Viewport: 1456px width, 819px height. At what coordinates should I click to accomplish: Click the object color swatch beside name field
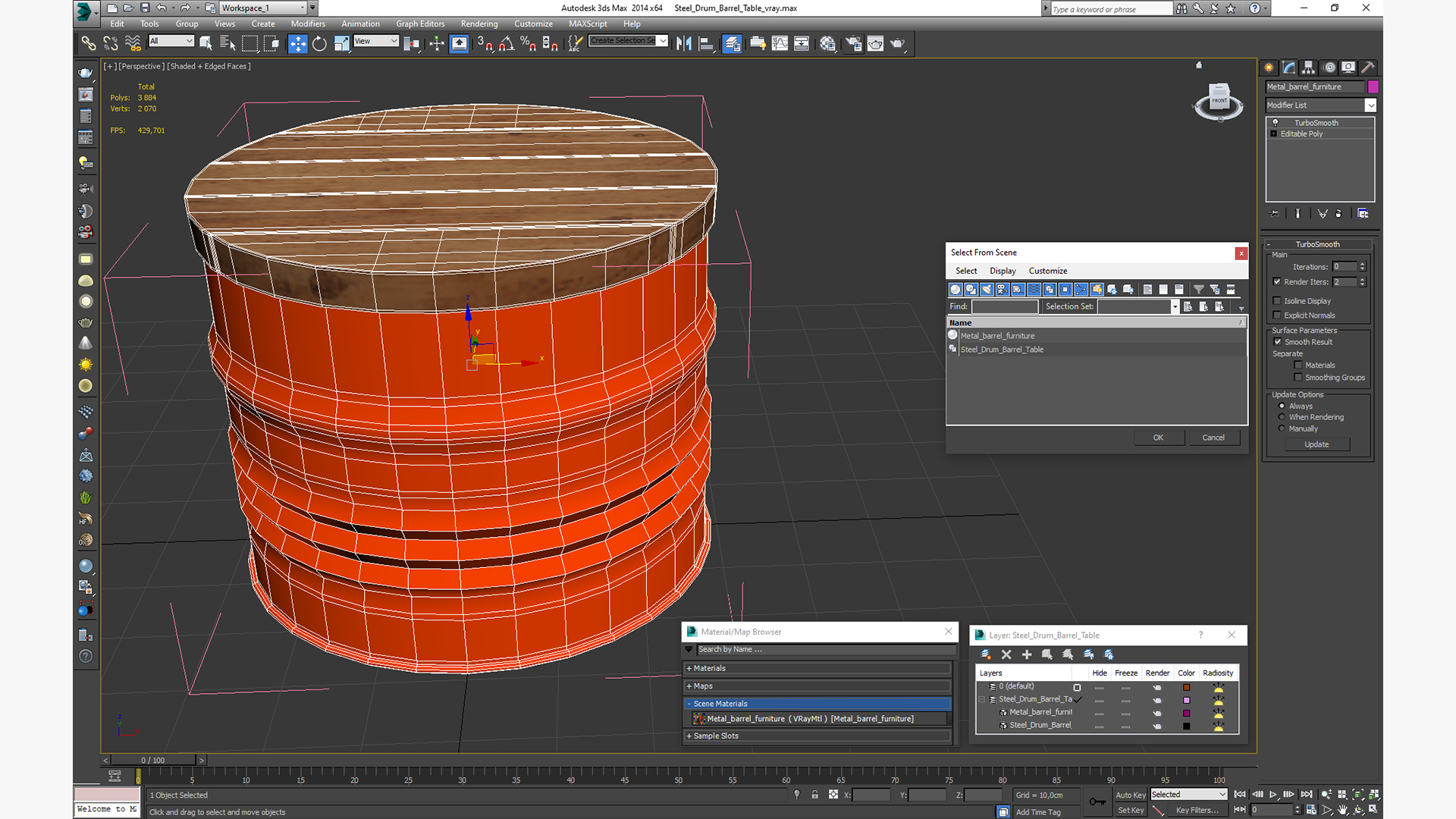point(1373,86)
